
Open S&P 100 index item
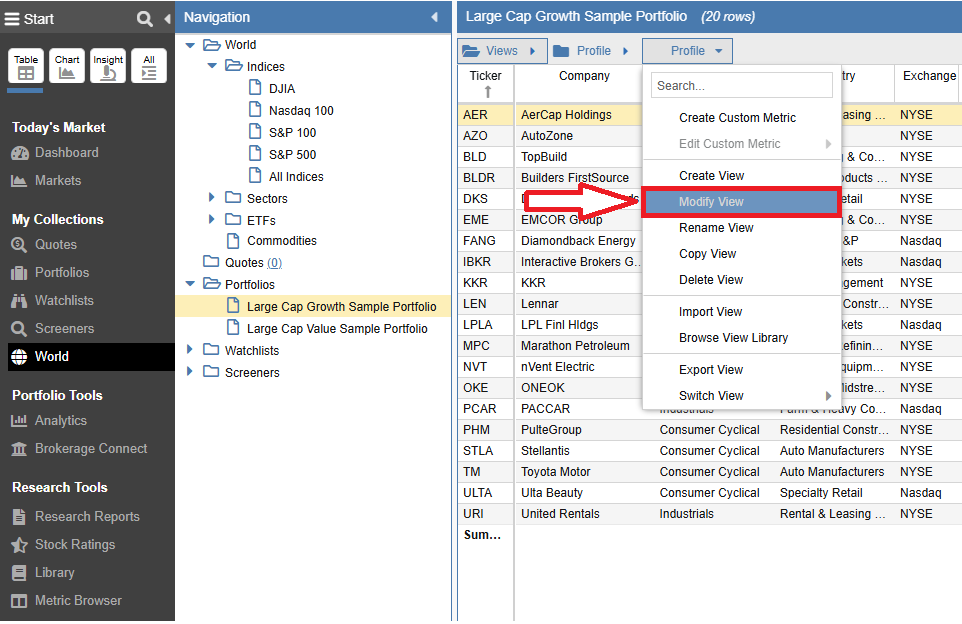292,133
